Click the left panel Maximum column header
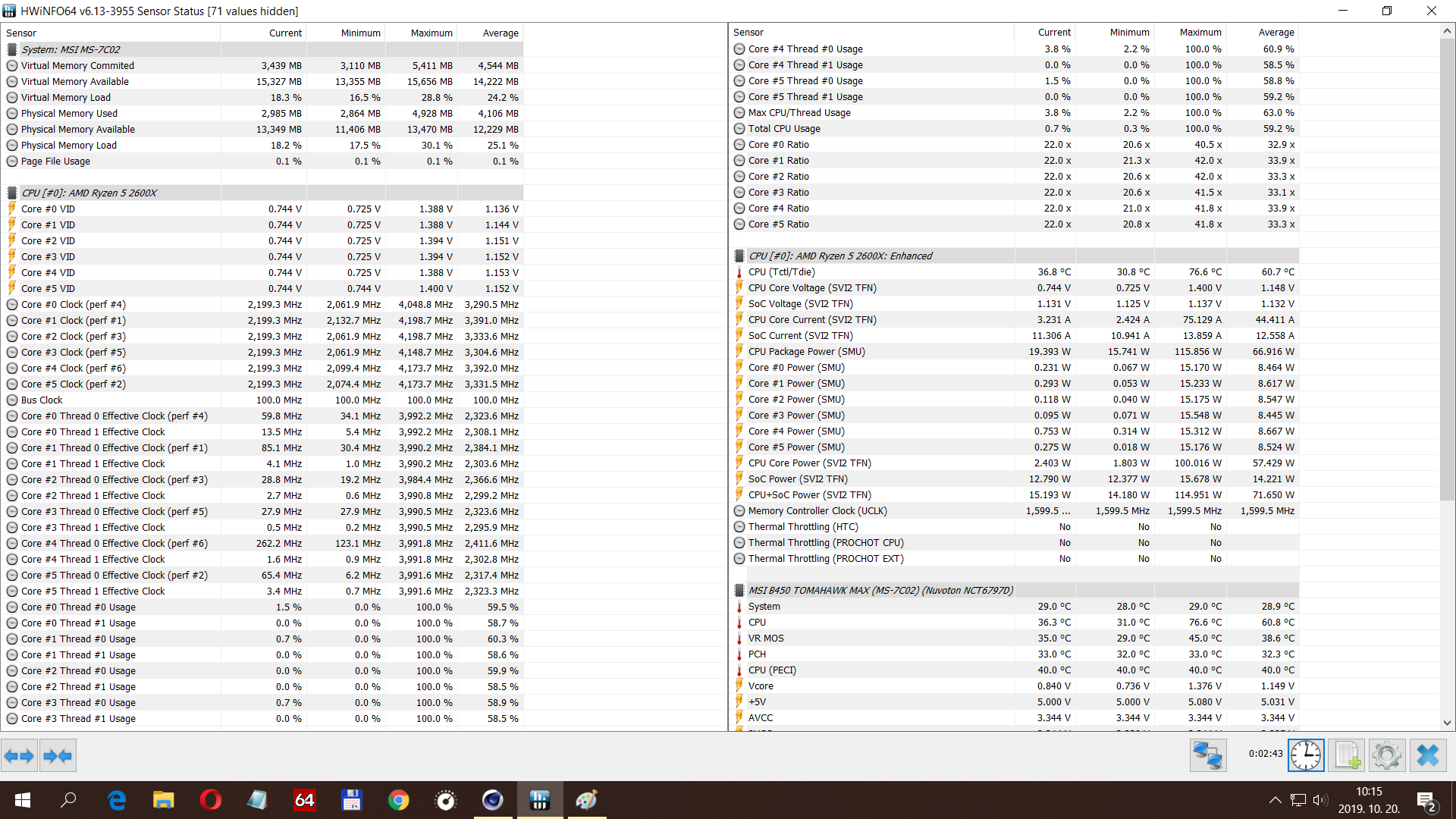Image resolution: width=1456 pixels, height=819 pixels. click(421, 33)
